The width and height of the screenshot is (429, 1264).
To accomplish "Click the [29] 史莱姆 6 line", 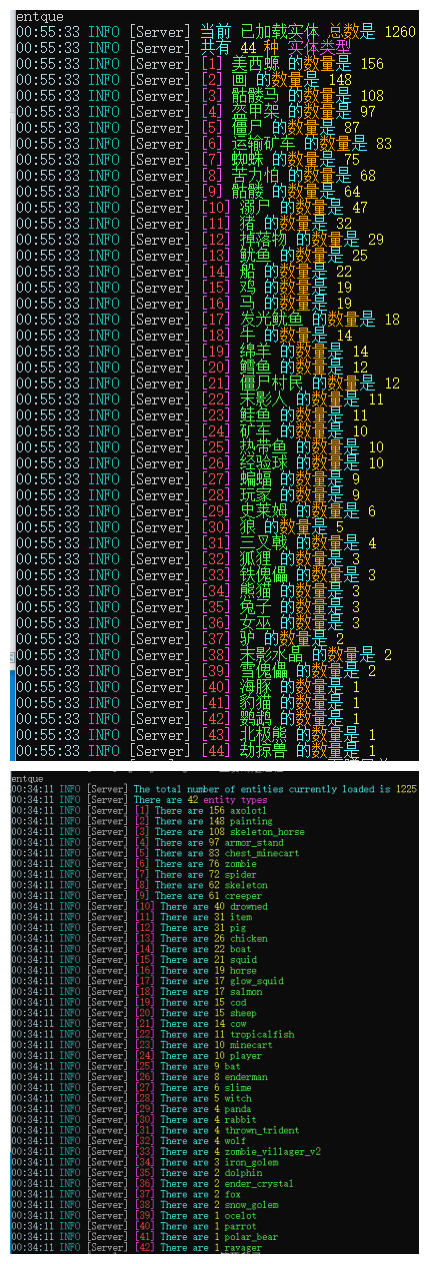I will click(x=196, y=511).
